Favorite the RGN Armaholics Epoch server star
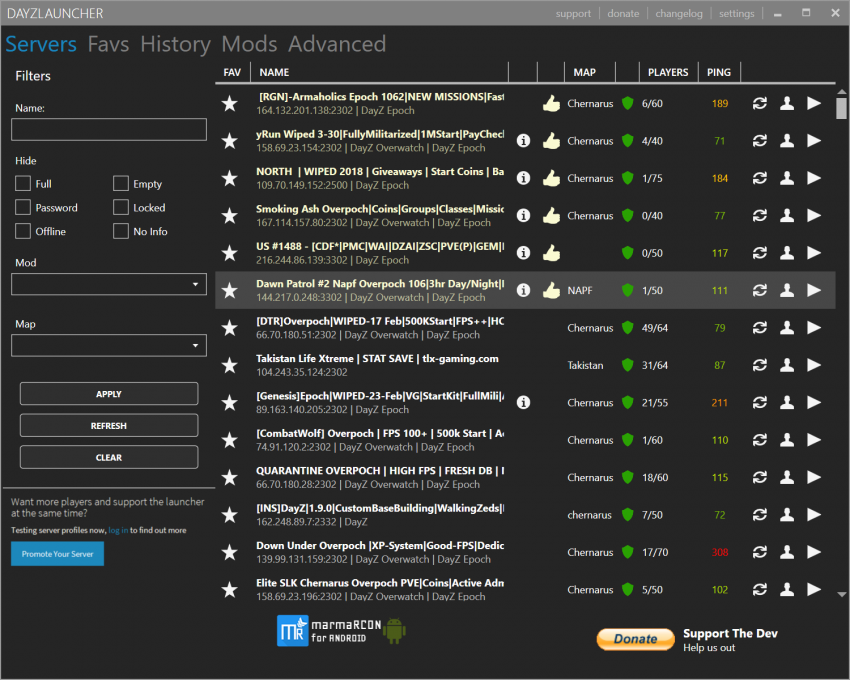Screen dimensions: 850x680 coord(230,104)
